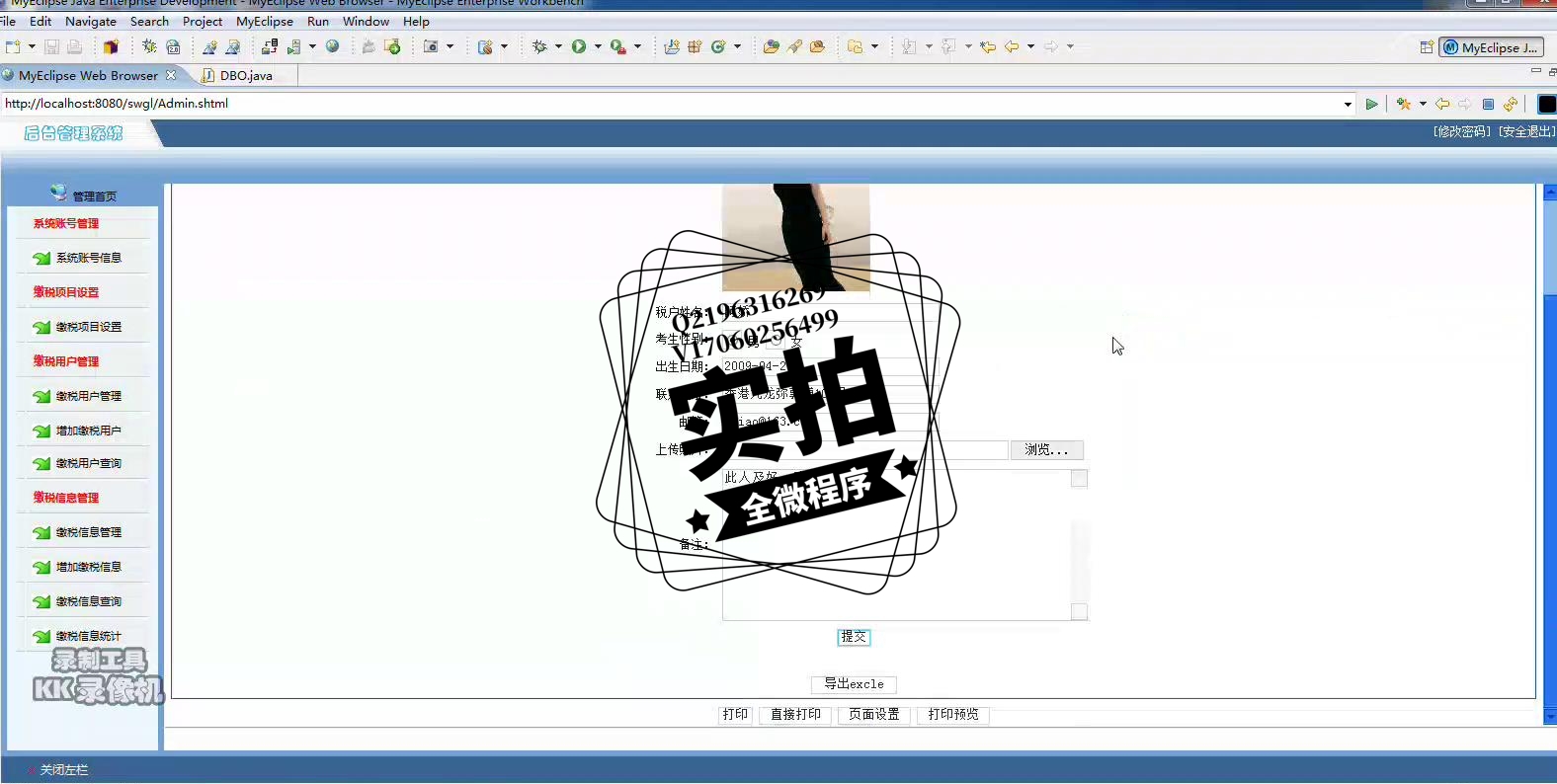Select the MyEclipse J... perspective button
The height and width of the screenshot is (784, 1557).
(x=1492, y=47)
